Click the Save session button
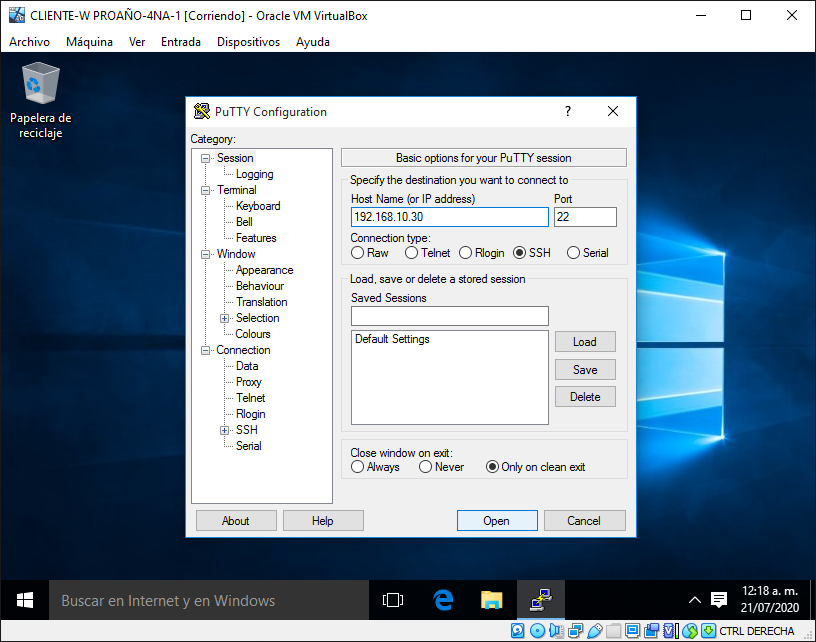The height and width of the screenshot is (642, 816). click(x=585, y=369)
